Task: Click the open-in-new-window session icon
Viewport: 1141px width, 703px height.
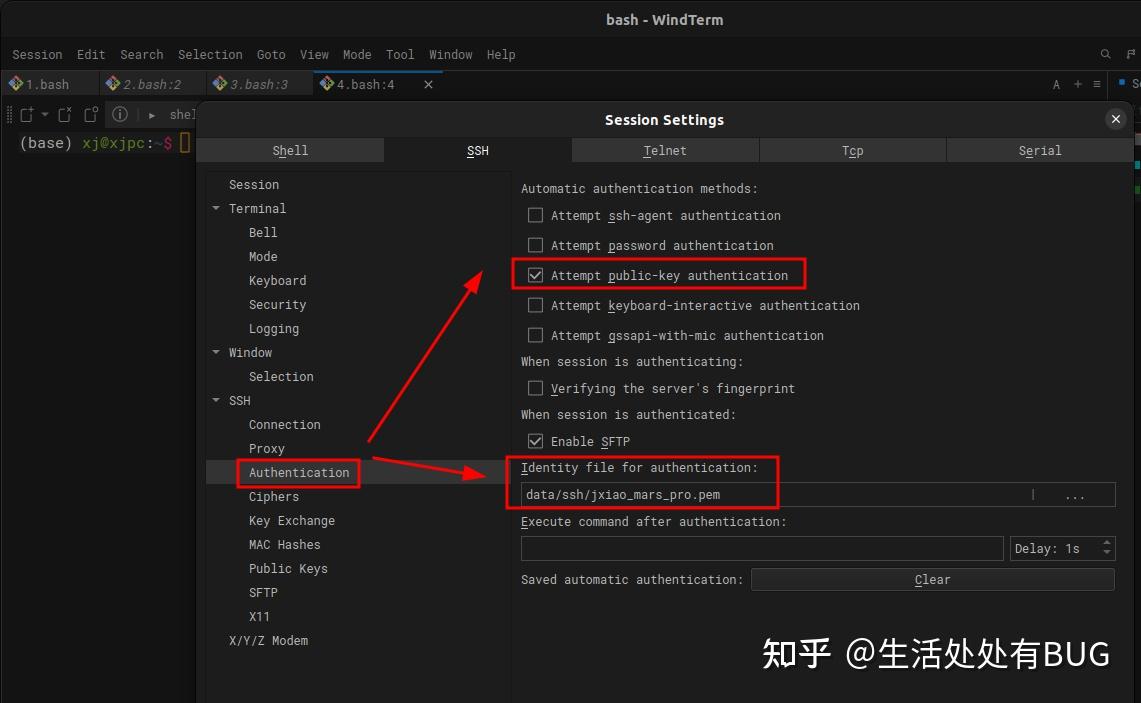Action: tap(90, 114)
